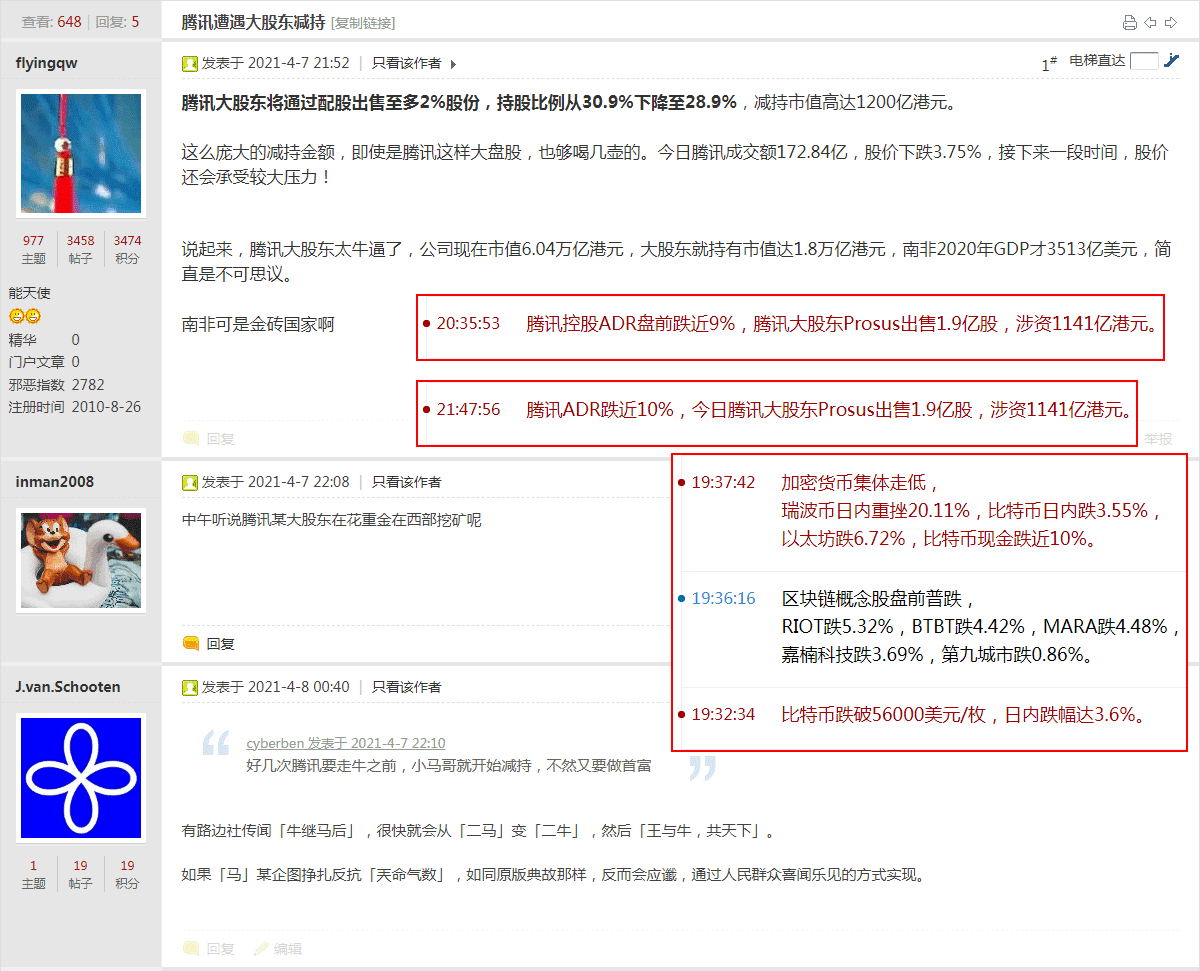Image resolution: width=1200 pixels, height=971 pixels.
Task: Click the 1# floor number link
Action: point(1050,64)
